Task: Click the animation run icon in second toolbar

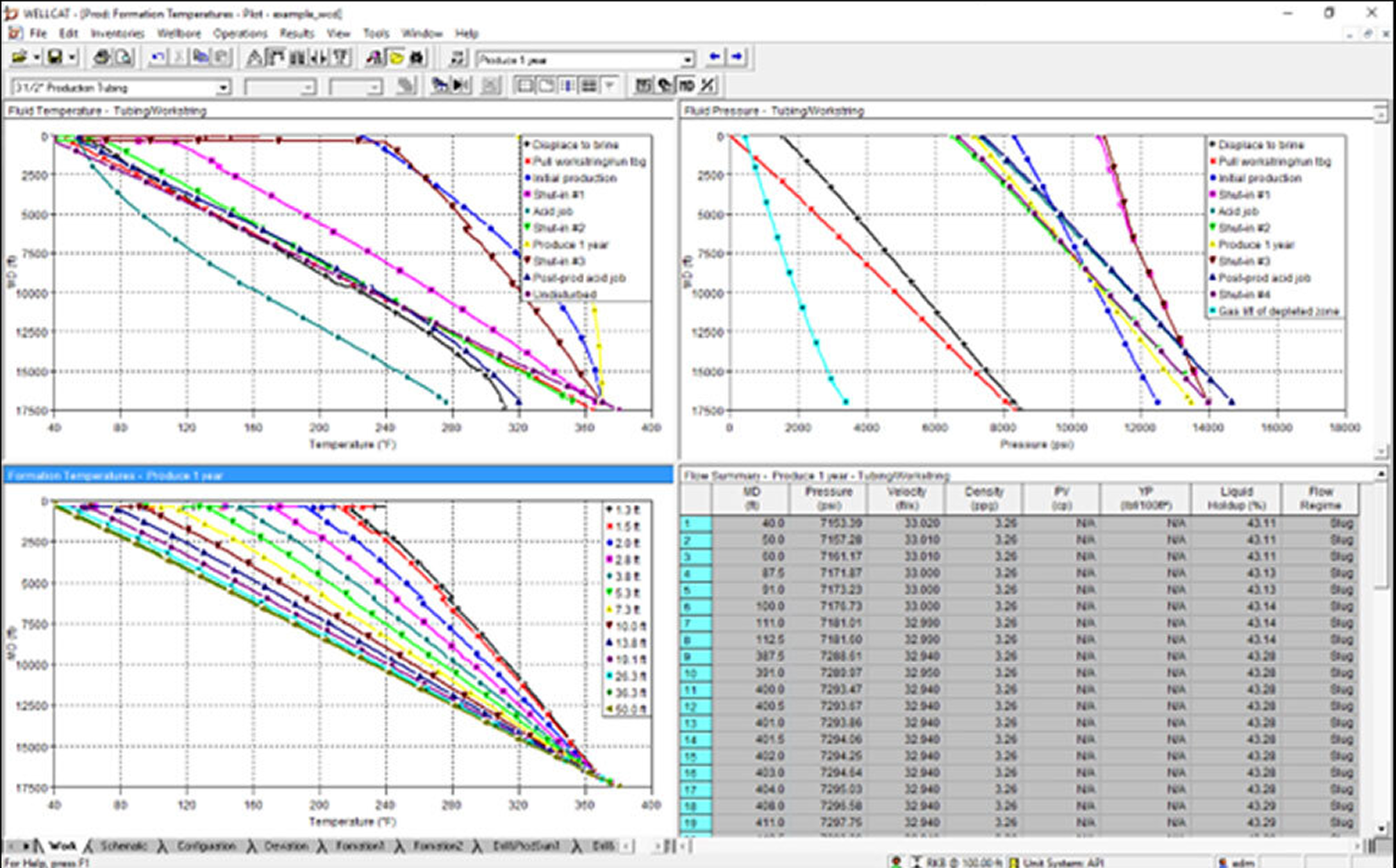Action: point(439,85)
